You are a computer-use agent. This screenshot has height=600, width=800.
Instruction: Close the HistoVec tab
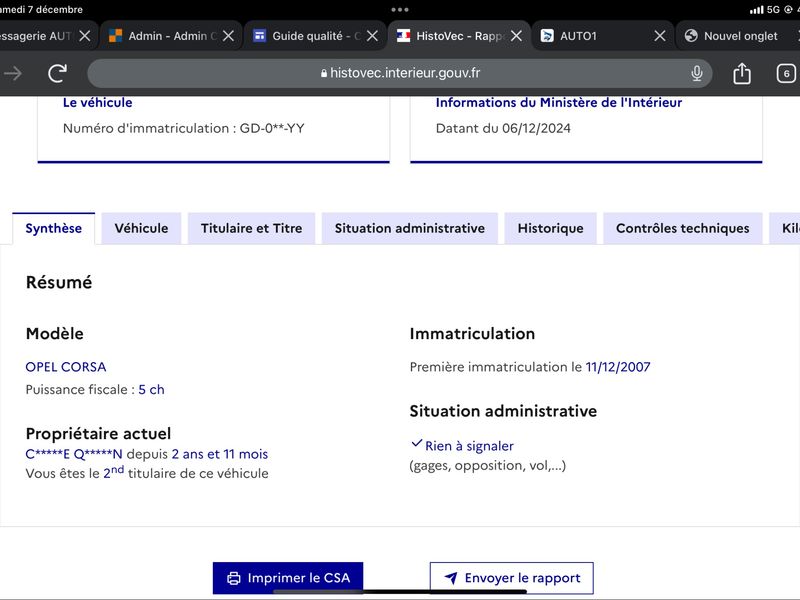pyautogui.click(x=516, y=36)
